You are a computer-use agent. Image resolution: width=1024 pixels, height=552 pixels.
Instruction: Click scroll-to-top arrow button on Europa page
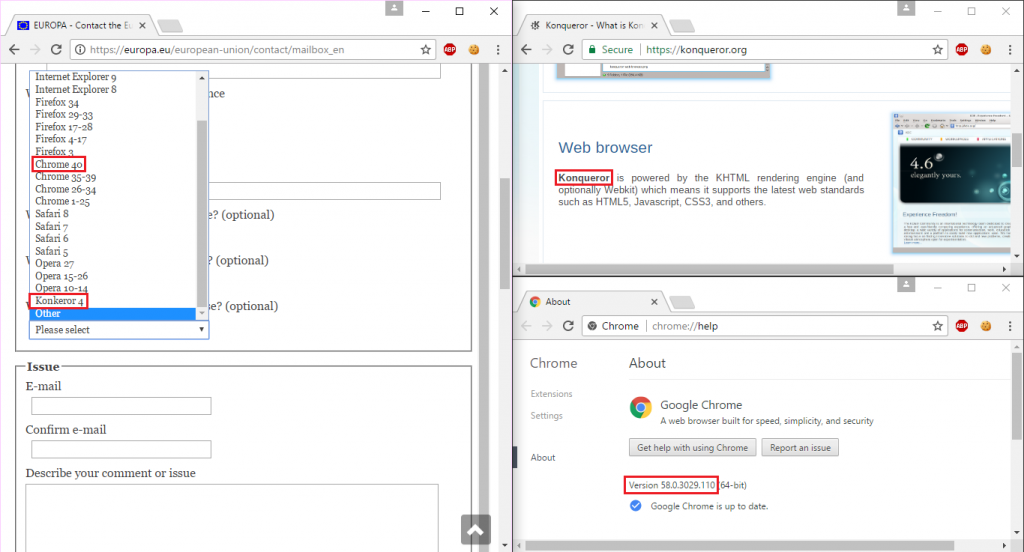[475, 530]
